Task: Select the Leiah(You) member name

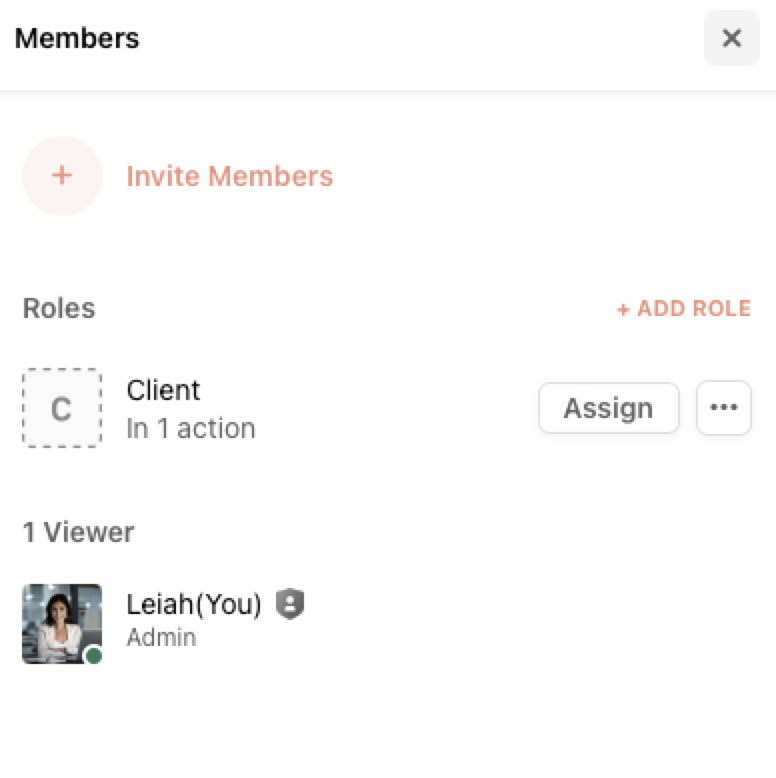Action: tap(194, 604)
